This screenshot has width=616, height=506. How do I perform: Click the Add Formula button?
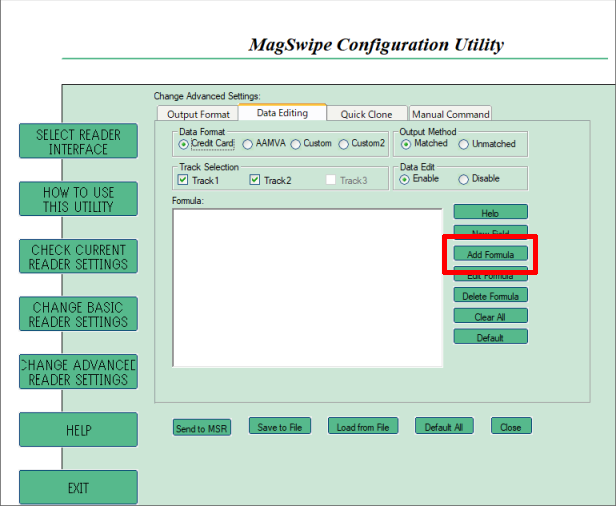(490, 255)
